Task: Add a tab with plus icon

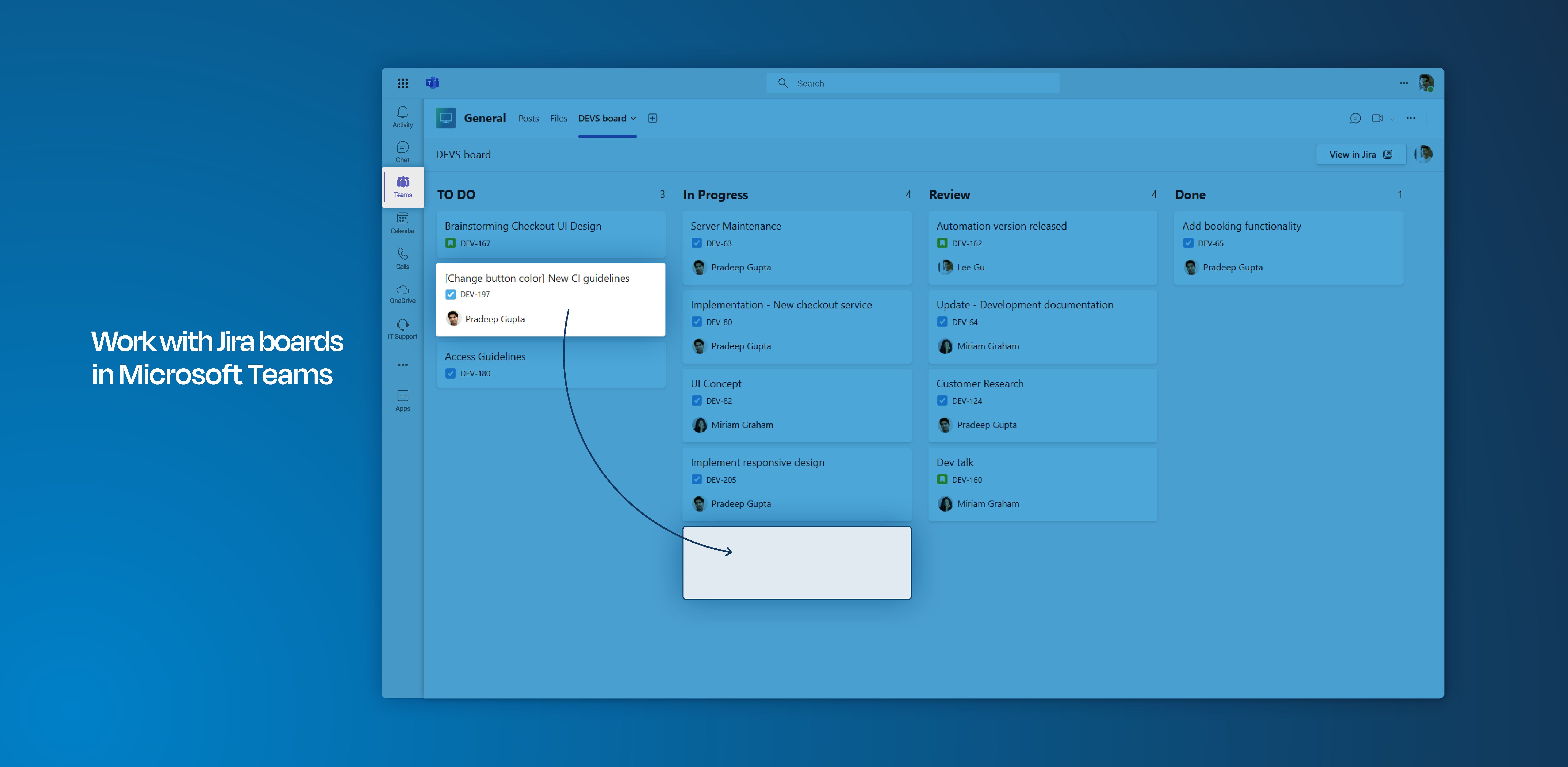Action: coord(653,118)
